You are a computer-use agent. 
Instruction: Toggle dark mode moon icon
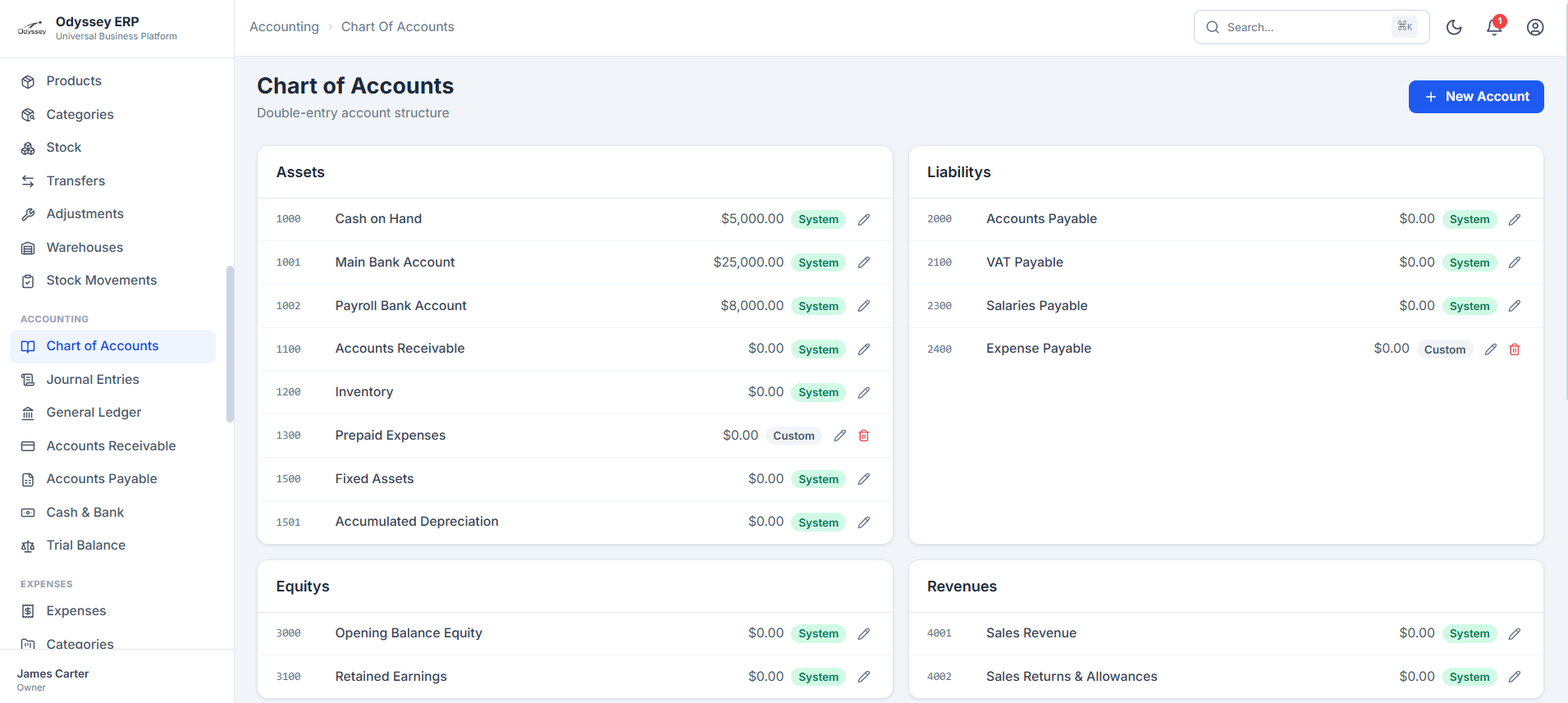pos(1454,27)
